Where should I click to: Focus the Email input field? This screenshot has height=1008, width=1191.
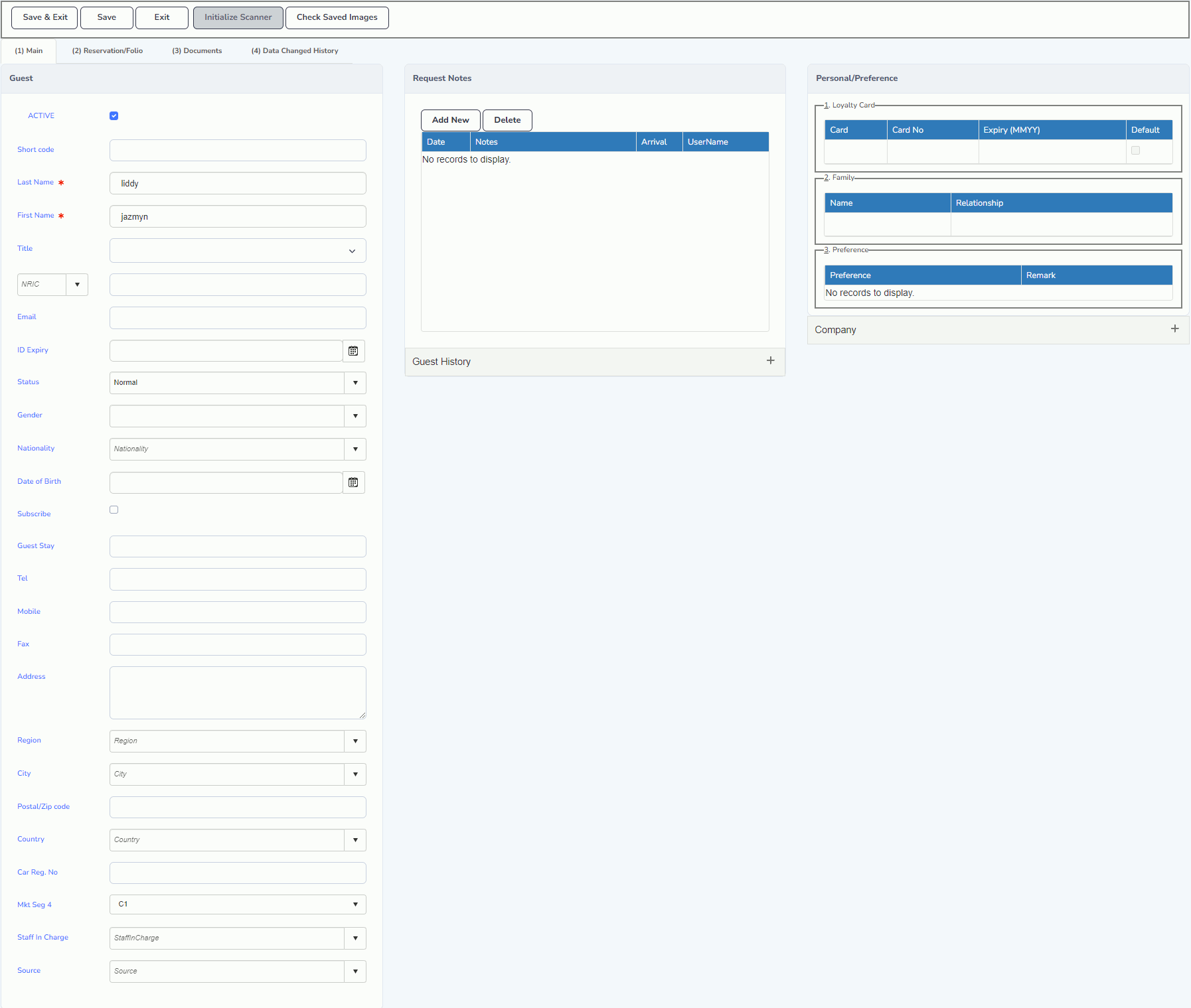click(238, 318)
